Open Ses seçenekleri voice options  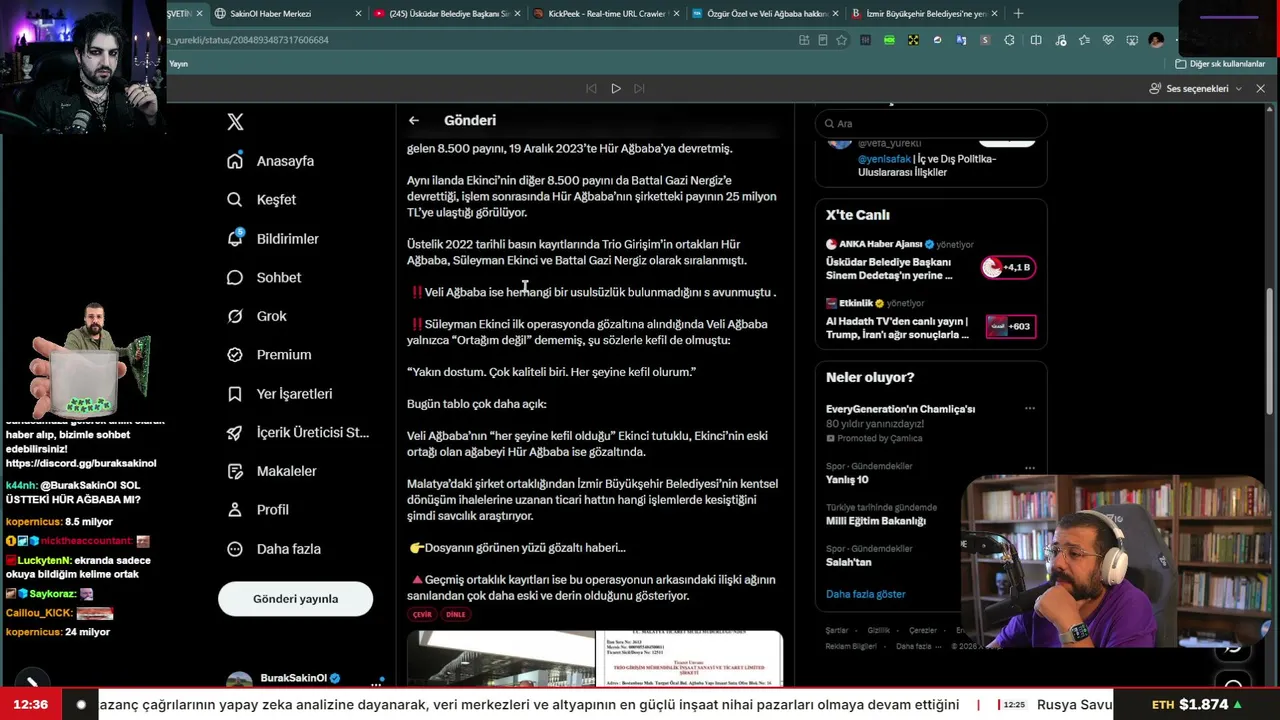[x=1195, y=88]
